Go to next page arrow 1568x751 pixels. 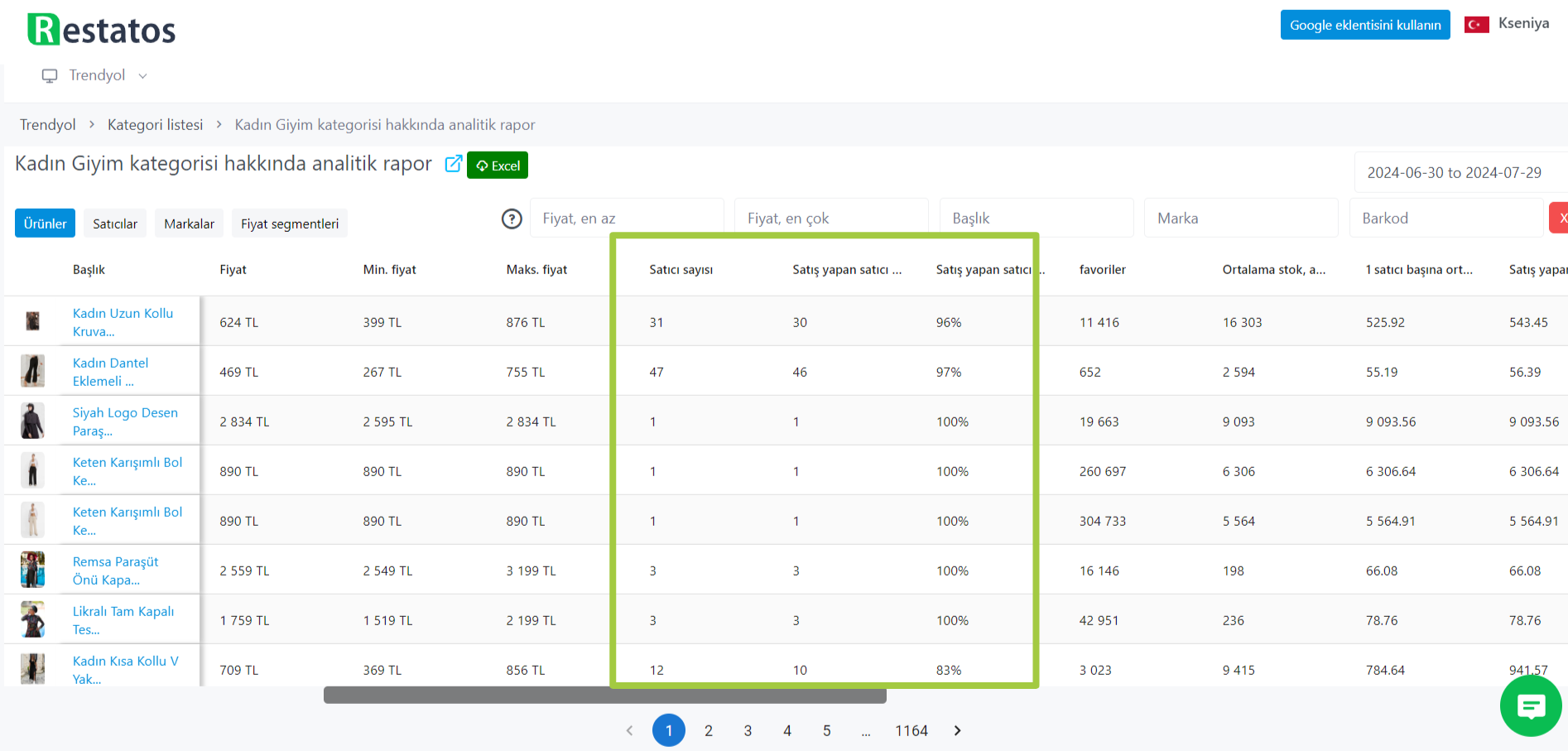click(957, 730)
